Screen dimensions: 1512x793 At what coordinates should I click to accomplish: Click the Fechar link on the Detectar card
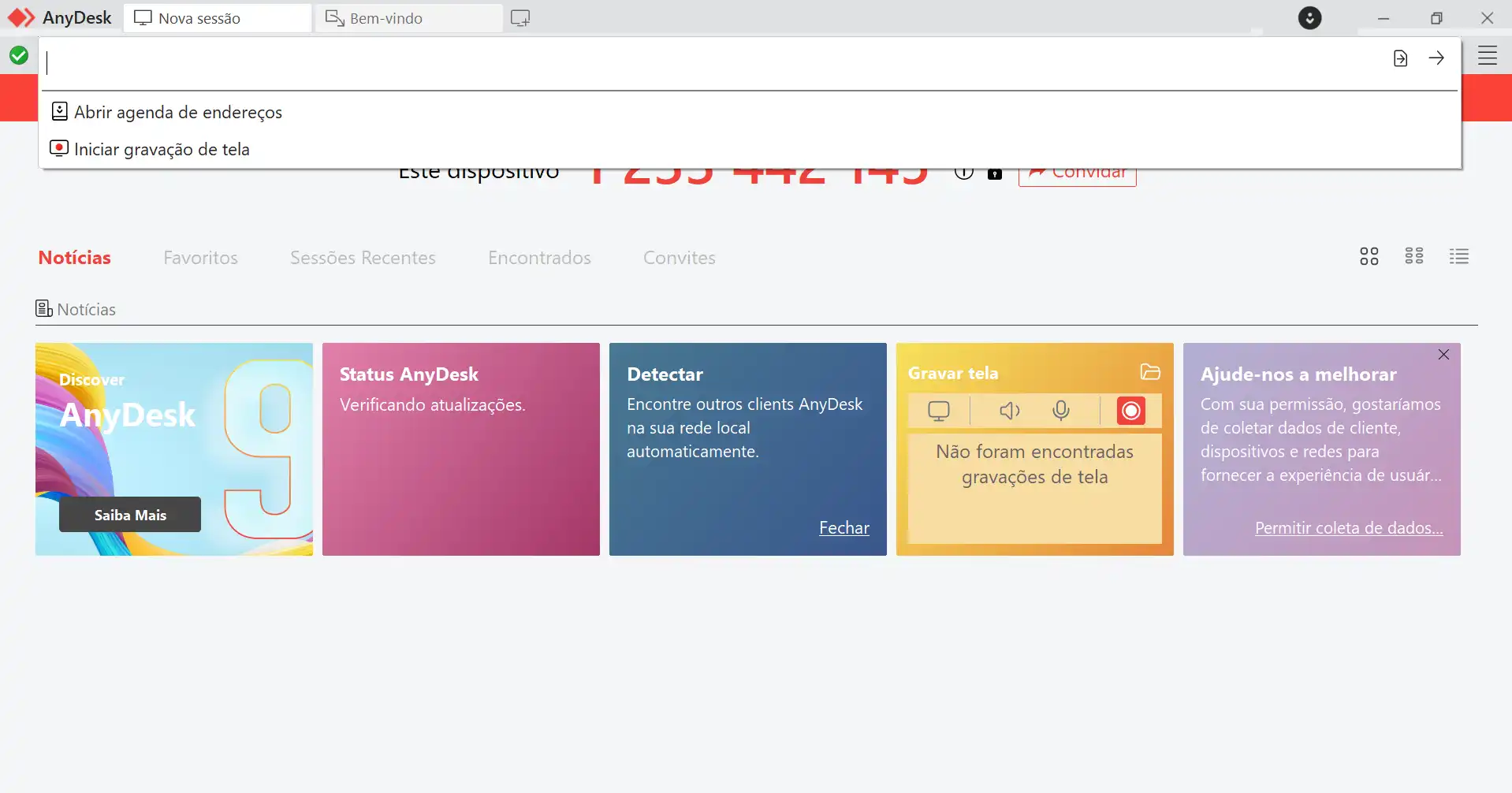[844, 528]
